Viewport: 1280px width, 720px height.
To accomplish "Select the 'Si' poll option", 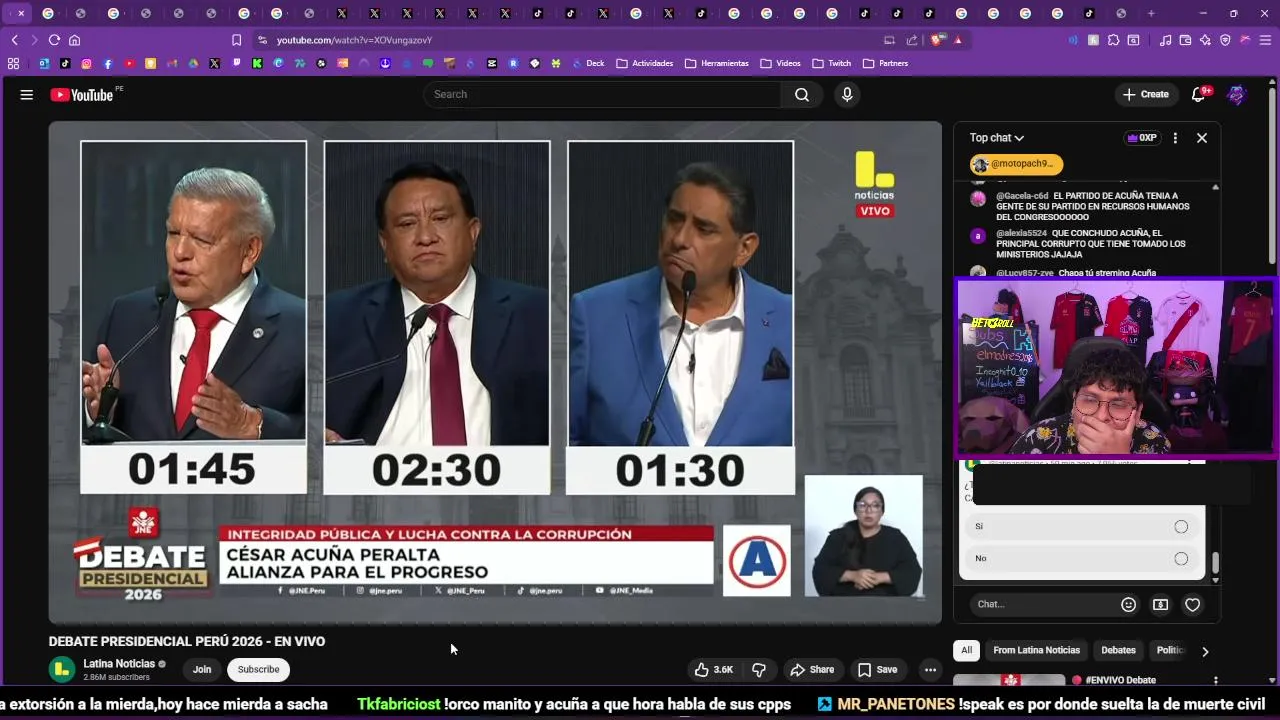I will [x=1082, y=526].
